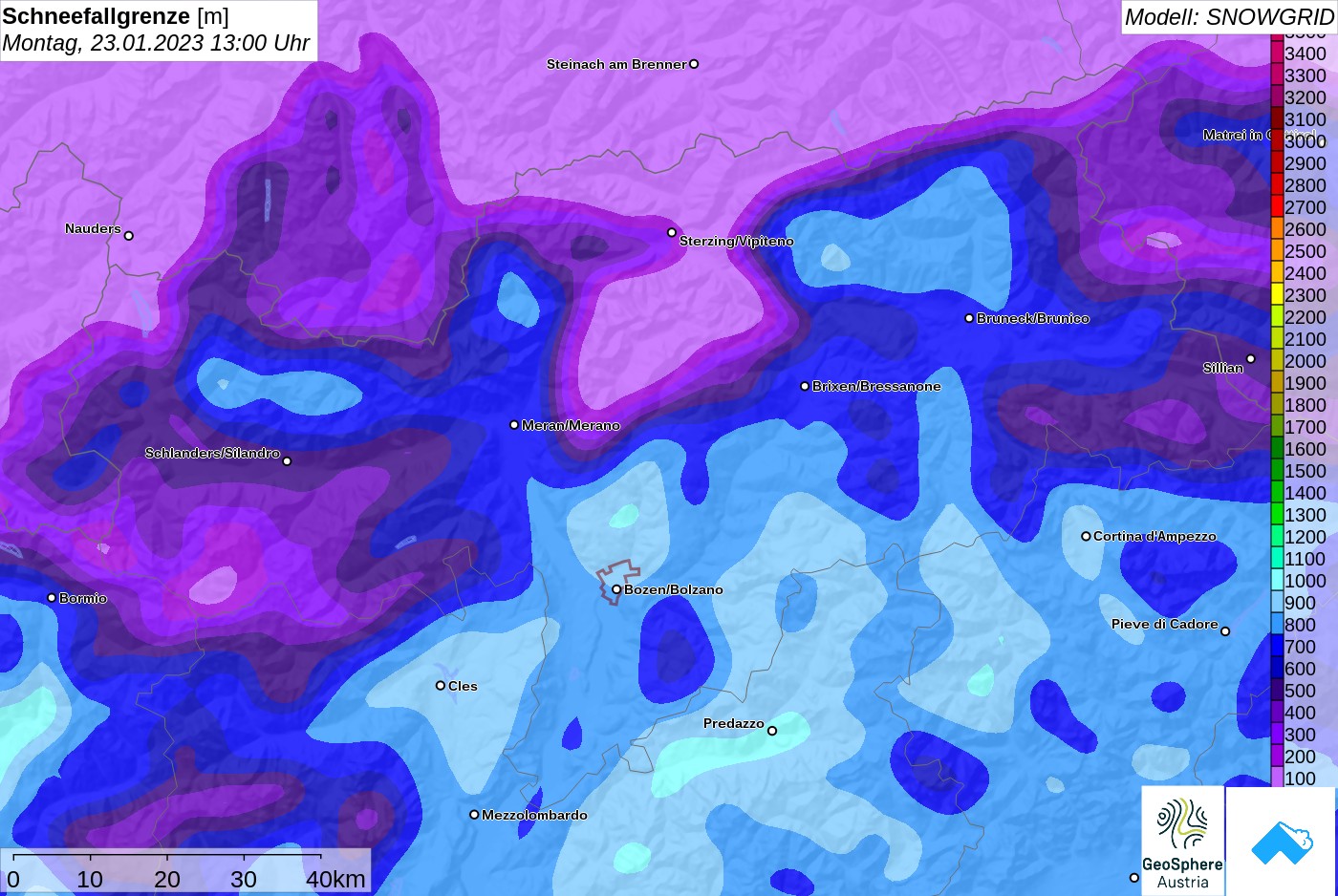Click the '600' legend value
The width and height of the screenshot is (1338, 896).
pos(1300,669)
